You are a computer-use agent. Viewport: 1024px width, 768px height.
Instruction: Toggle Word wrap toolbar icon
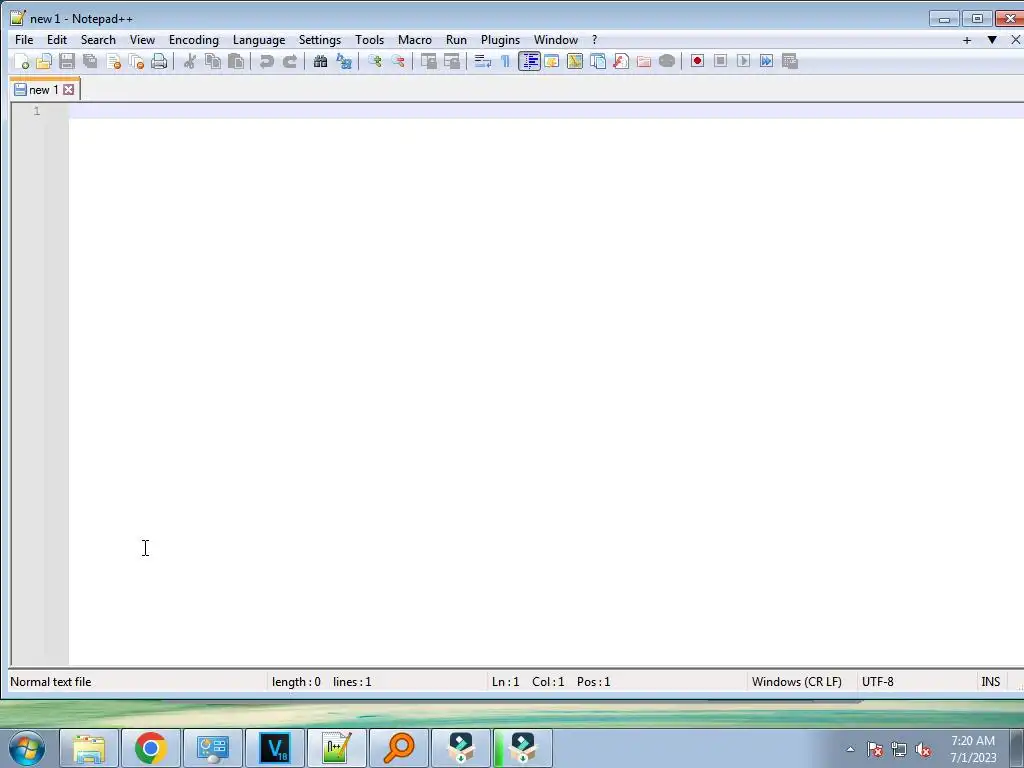(x=483, y=61)
